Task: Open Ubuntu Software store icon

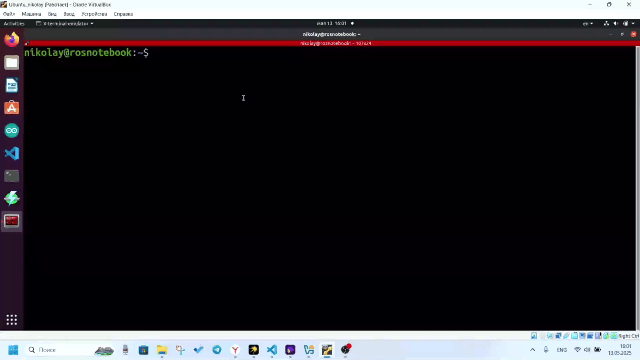Action: click(x=11, y=108)
